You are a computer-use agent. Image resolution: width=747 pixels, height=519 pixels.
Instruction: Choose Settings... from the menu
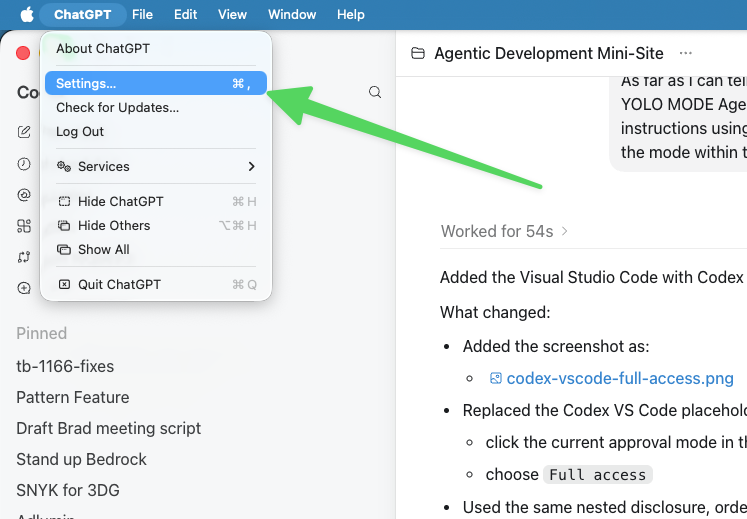tap(156, 83)
